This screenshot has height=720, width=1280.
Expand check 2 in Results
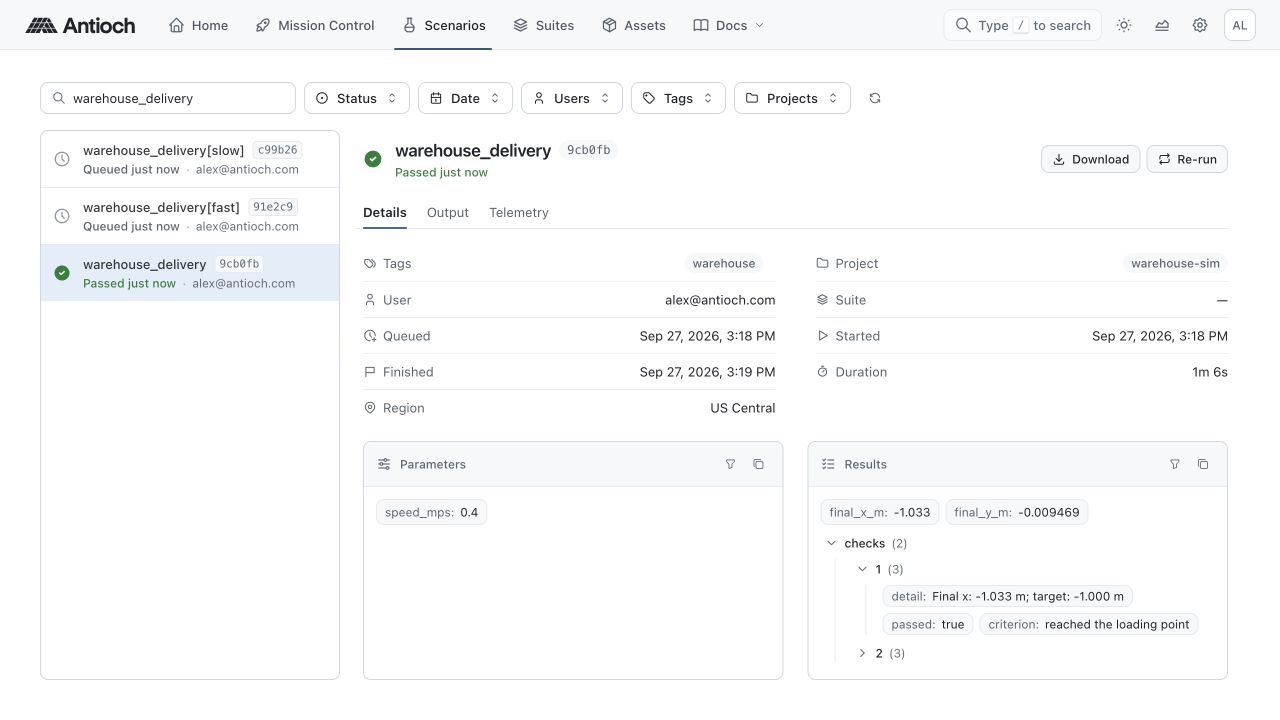863,653
